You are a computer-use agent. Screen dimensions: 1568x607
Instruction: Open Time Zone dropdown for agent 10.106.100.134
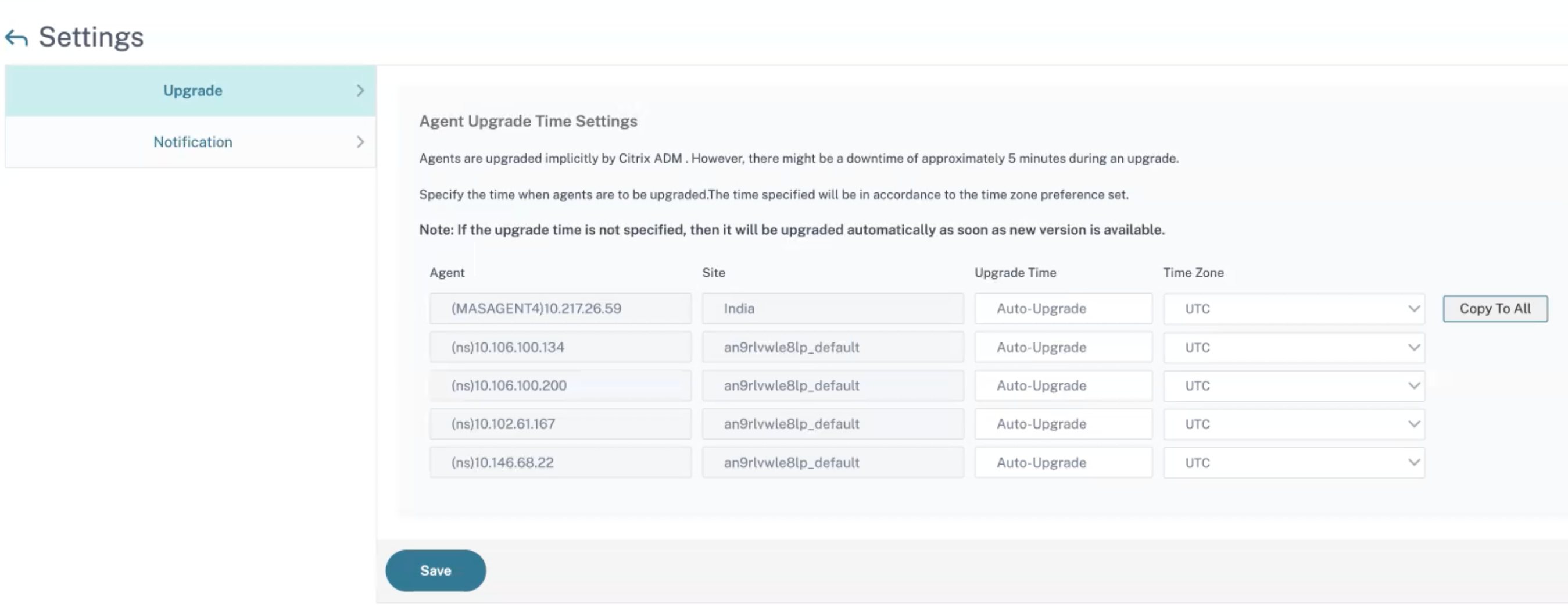click(x=1294, y=347)
